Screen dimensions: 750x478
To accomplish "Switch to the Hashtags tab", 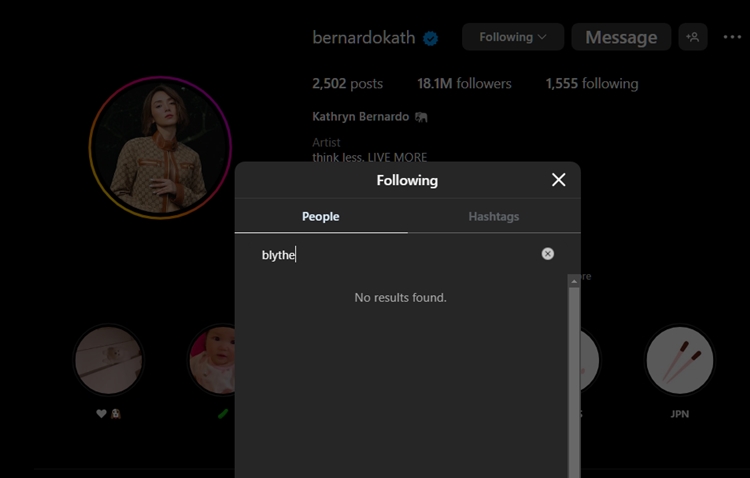I will (494, 216).
